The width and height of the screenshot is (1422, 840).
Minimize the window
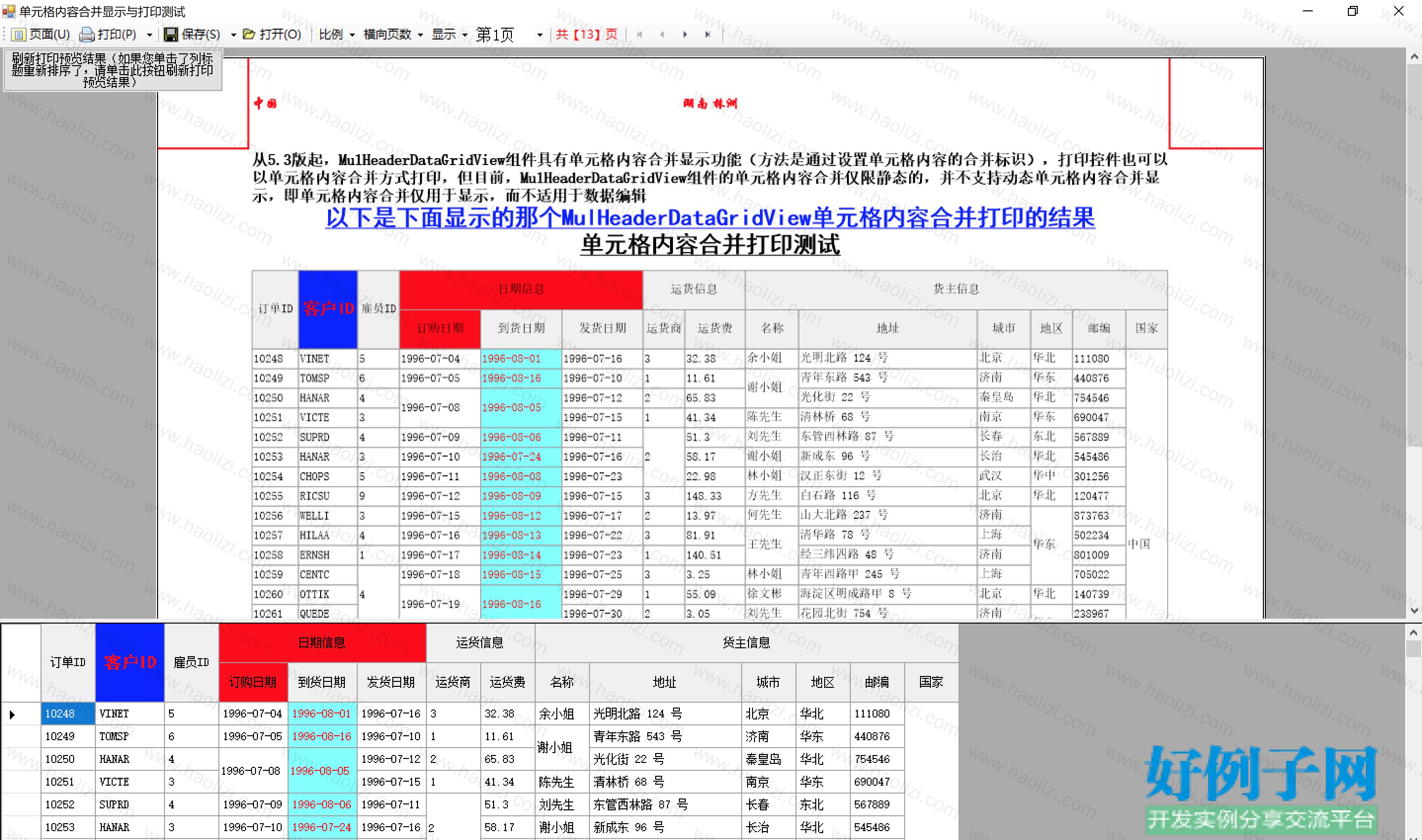pos(1308,11)
